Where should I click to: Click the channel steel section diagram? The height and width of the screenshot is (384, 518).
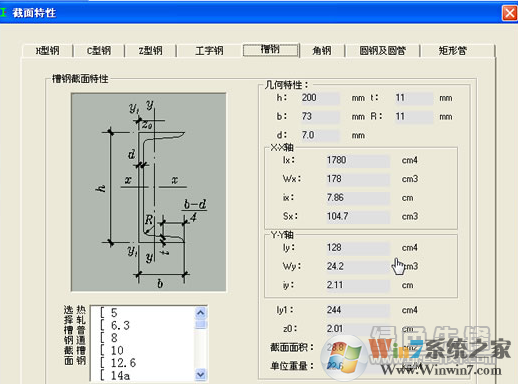[x=149, y=192]
